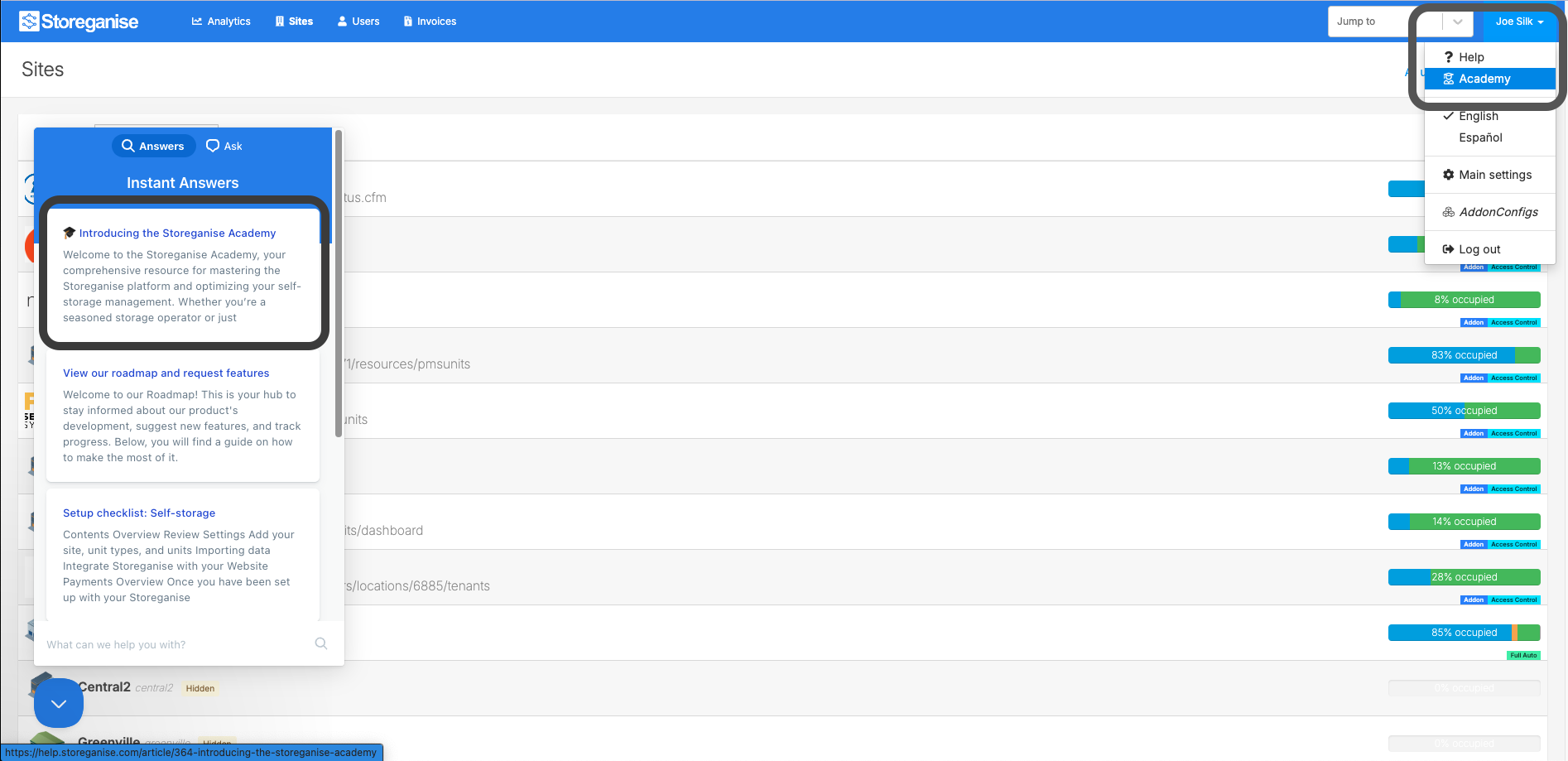
Task: Click the What can we help you with search box
Action: (174, 644)
